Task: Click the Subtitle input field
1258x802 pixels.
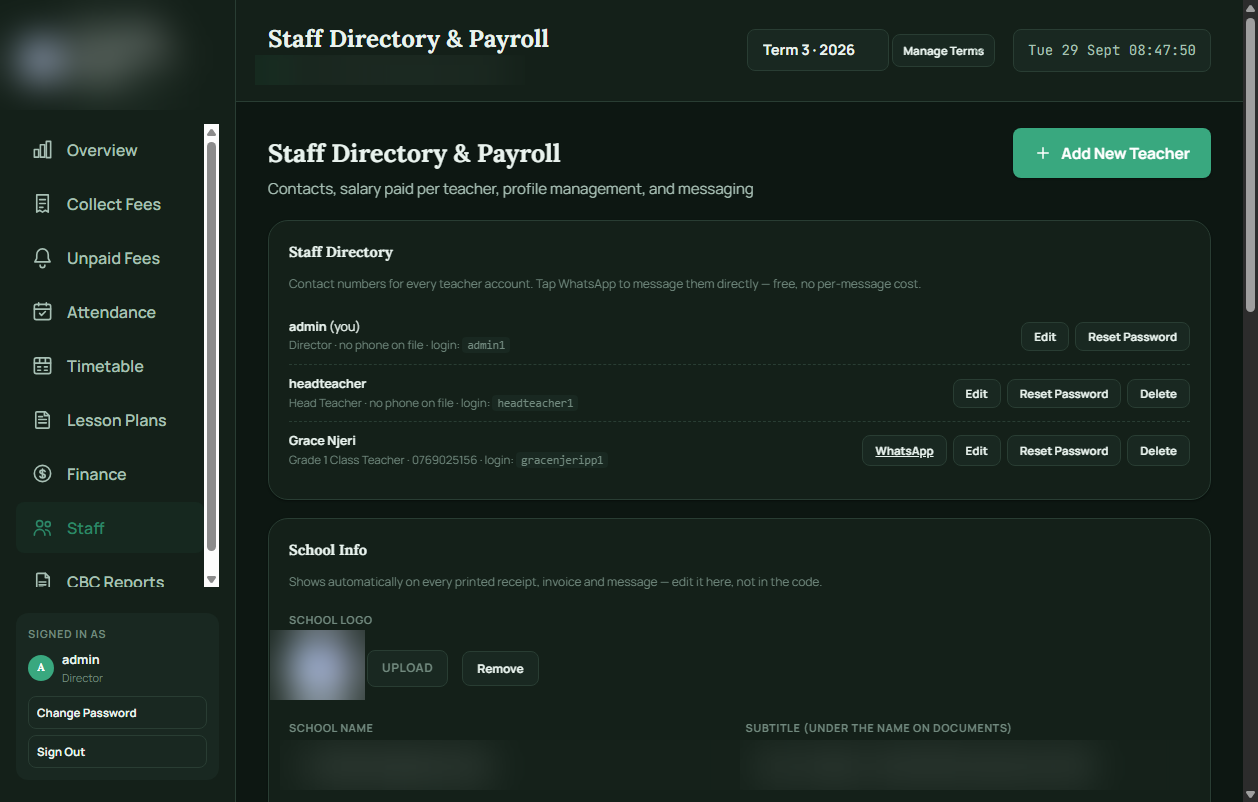Action: tap(967, 766)
